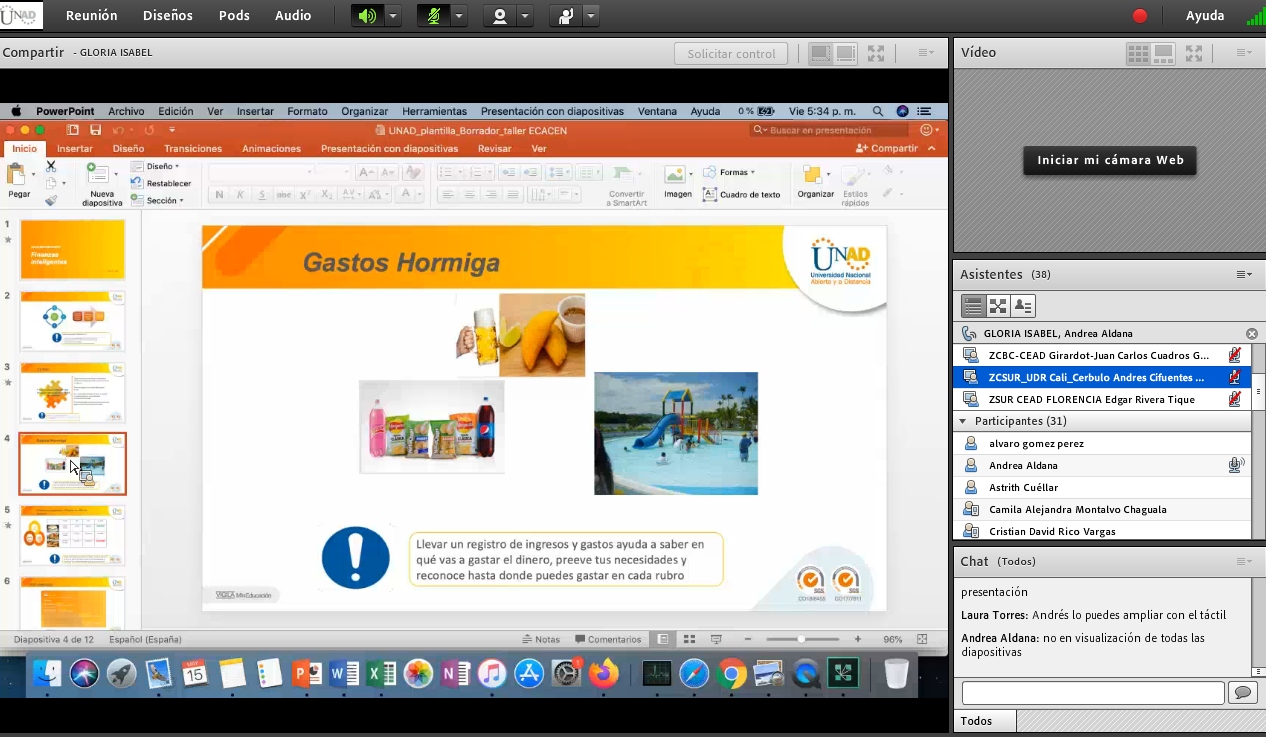Open the speaker options dropdown arrow
Viewport: 1266px width, 737px height.
click(x=392, y=16)
